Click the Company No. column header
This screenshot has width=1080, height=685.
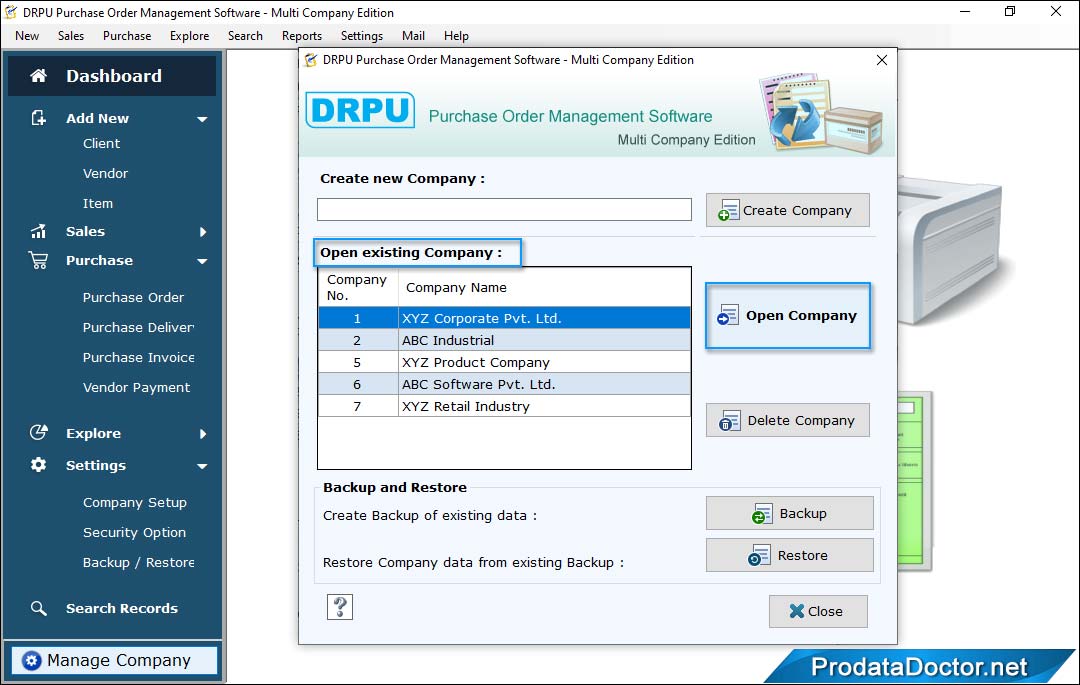point(358,287)
